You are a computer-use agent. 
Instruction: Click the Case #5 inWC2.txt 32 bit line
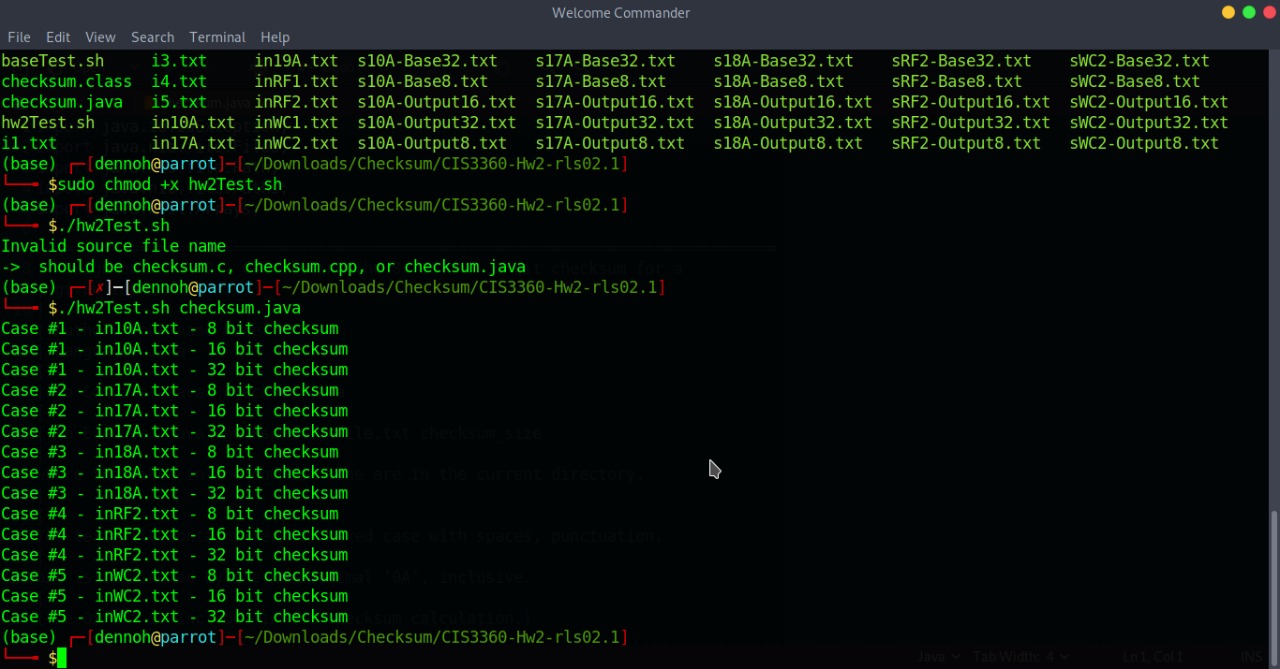tap(174, 617)
